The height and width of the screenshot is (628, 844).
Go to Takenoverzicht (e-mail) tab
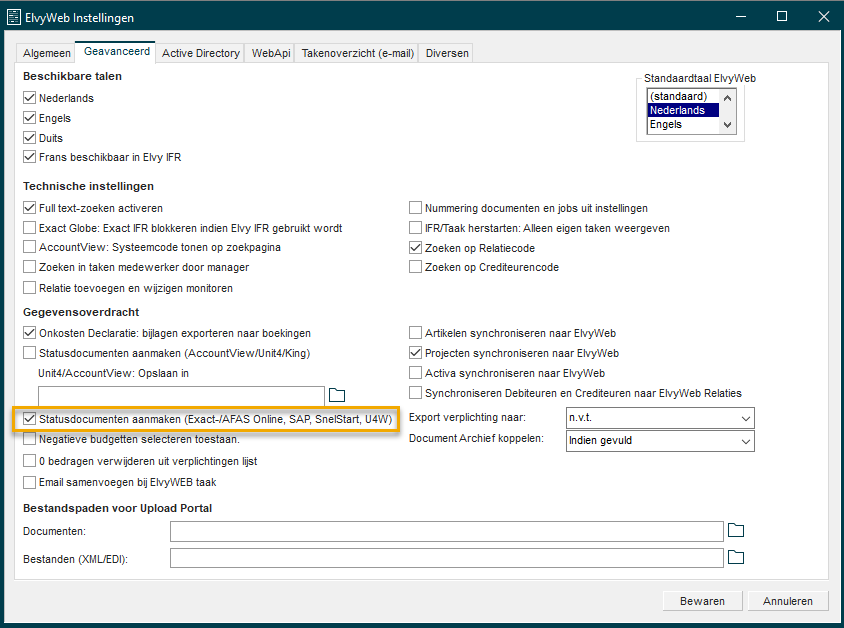[x=358, y=53]
